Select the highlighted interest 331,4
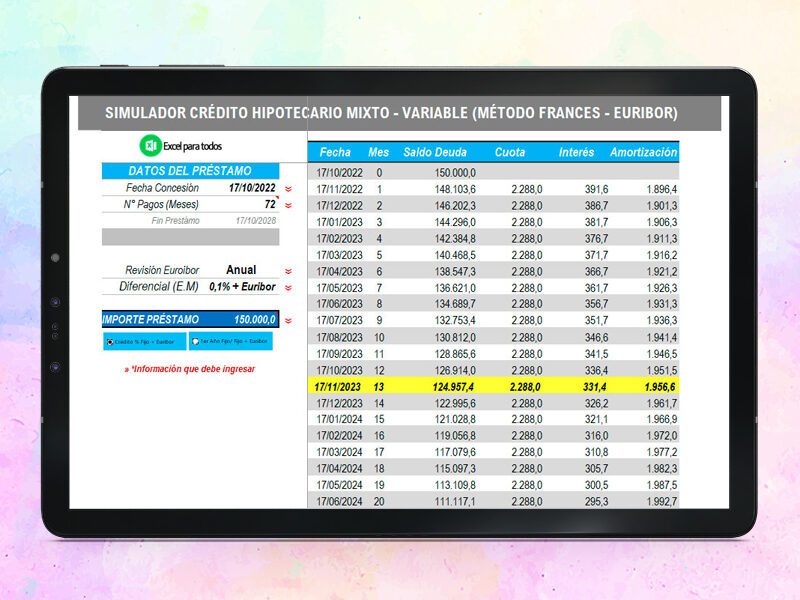800x600 pixels. point(594,387)
